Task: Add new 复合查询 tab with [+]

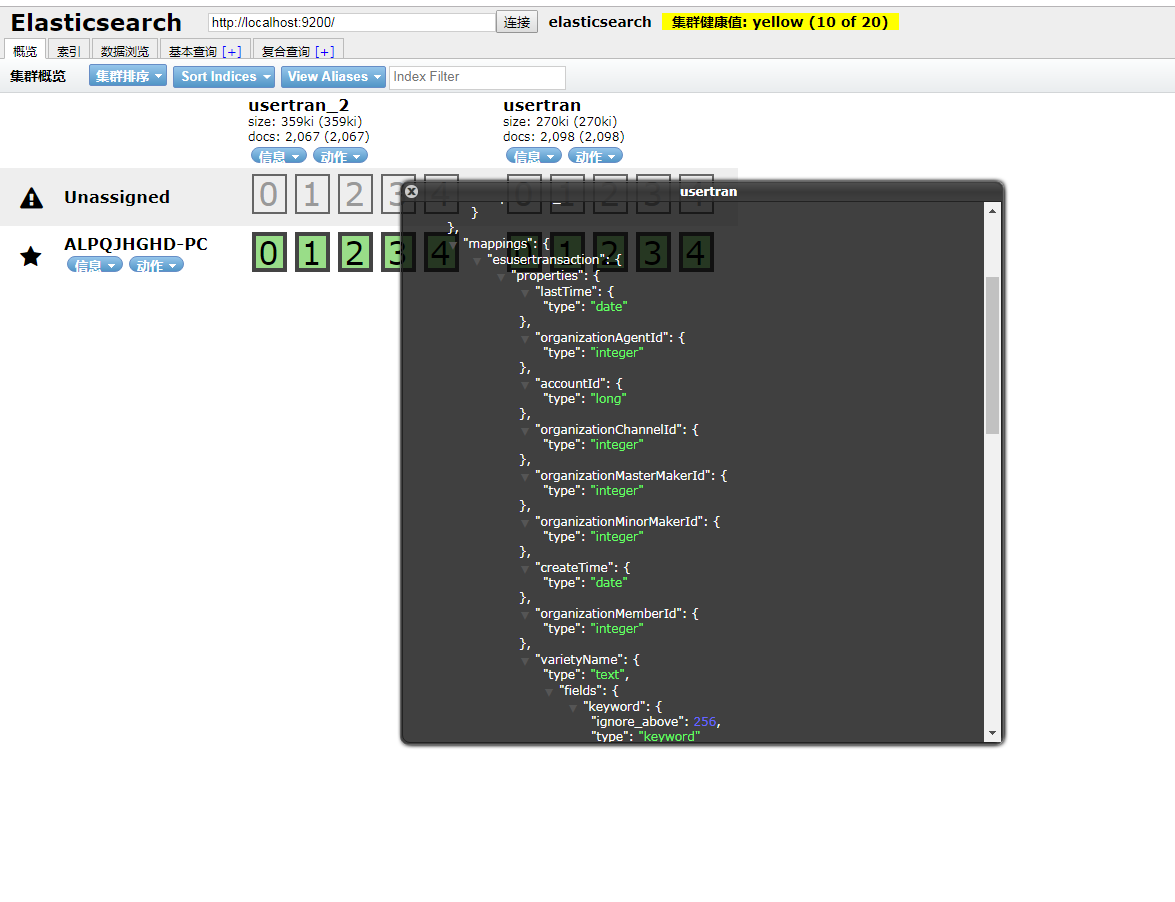Action: (324, 52)
